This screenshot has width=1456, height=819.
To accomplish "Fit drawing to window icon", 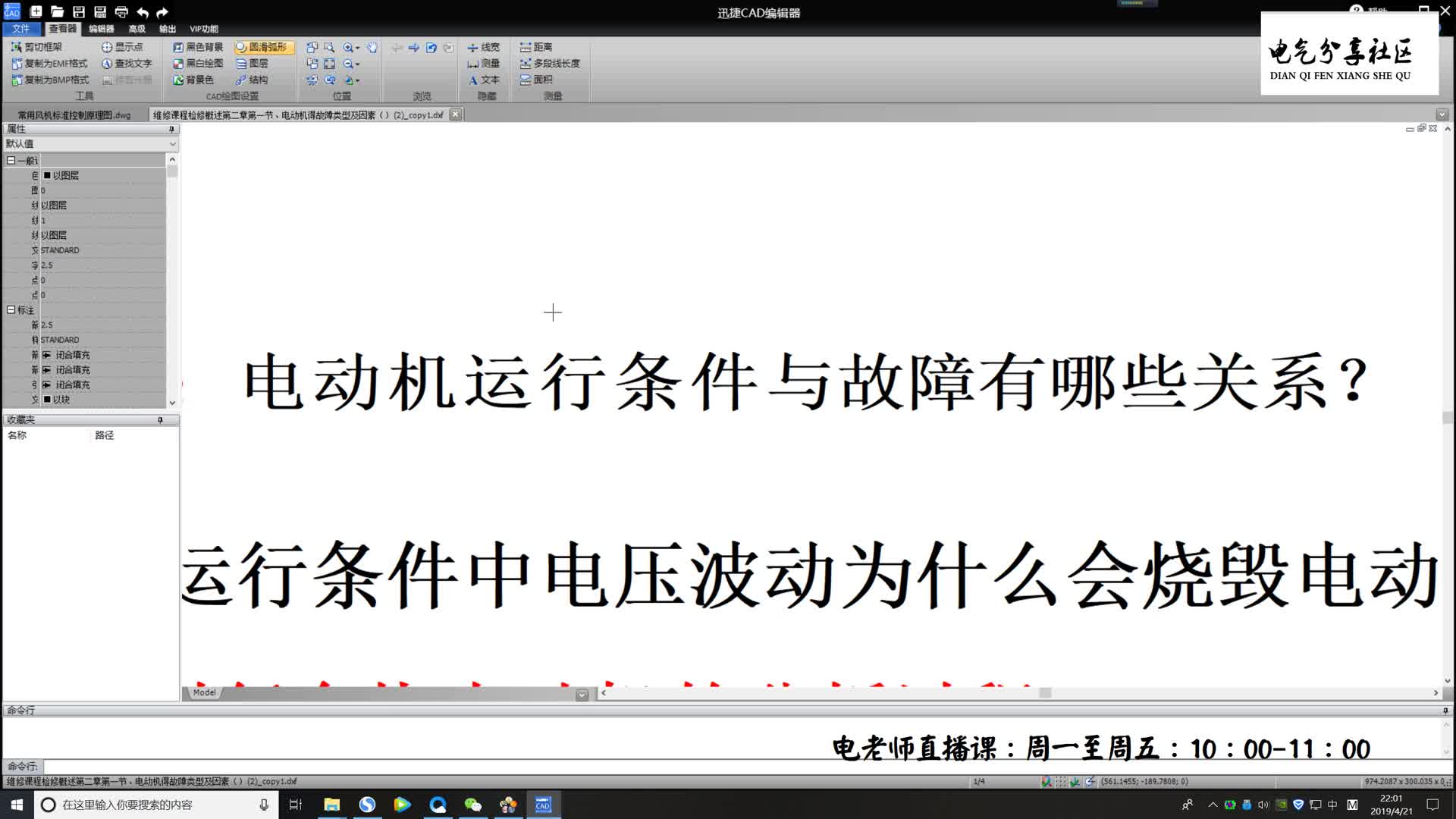I will tap(329, 64).
